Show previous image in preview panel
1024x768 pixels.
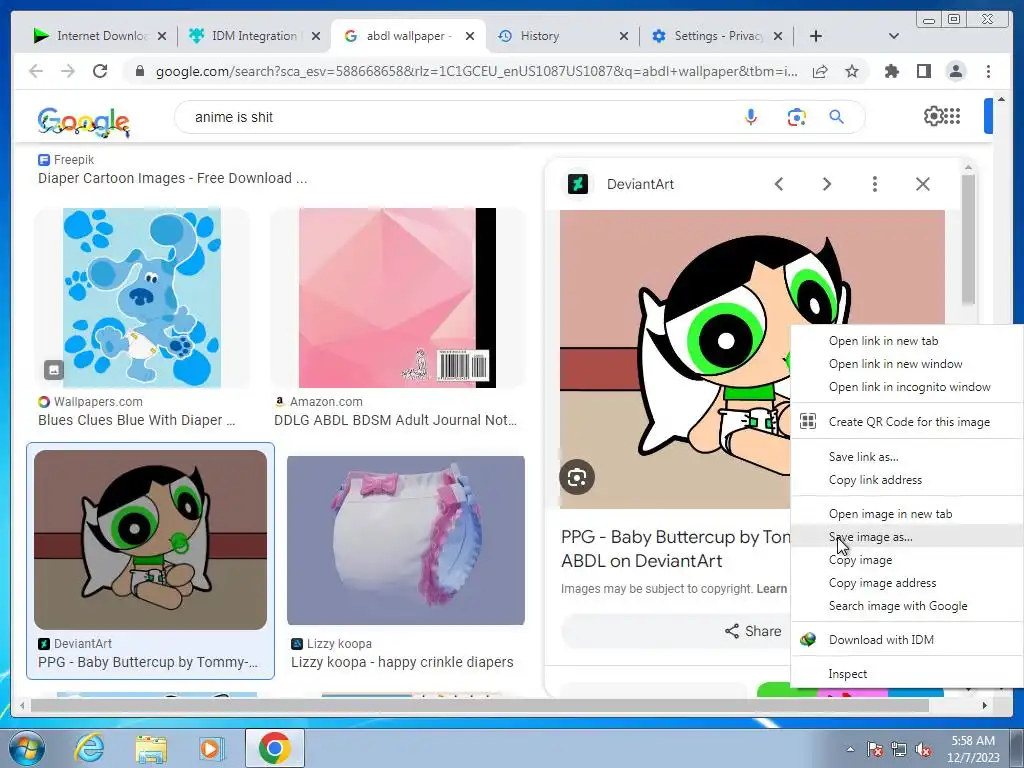[778, 184]
